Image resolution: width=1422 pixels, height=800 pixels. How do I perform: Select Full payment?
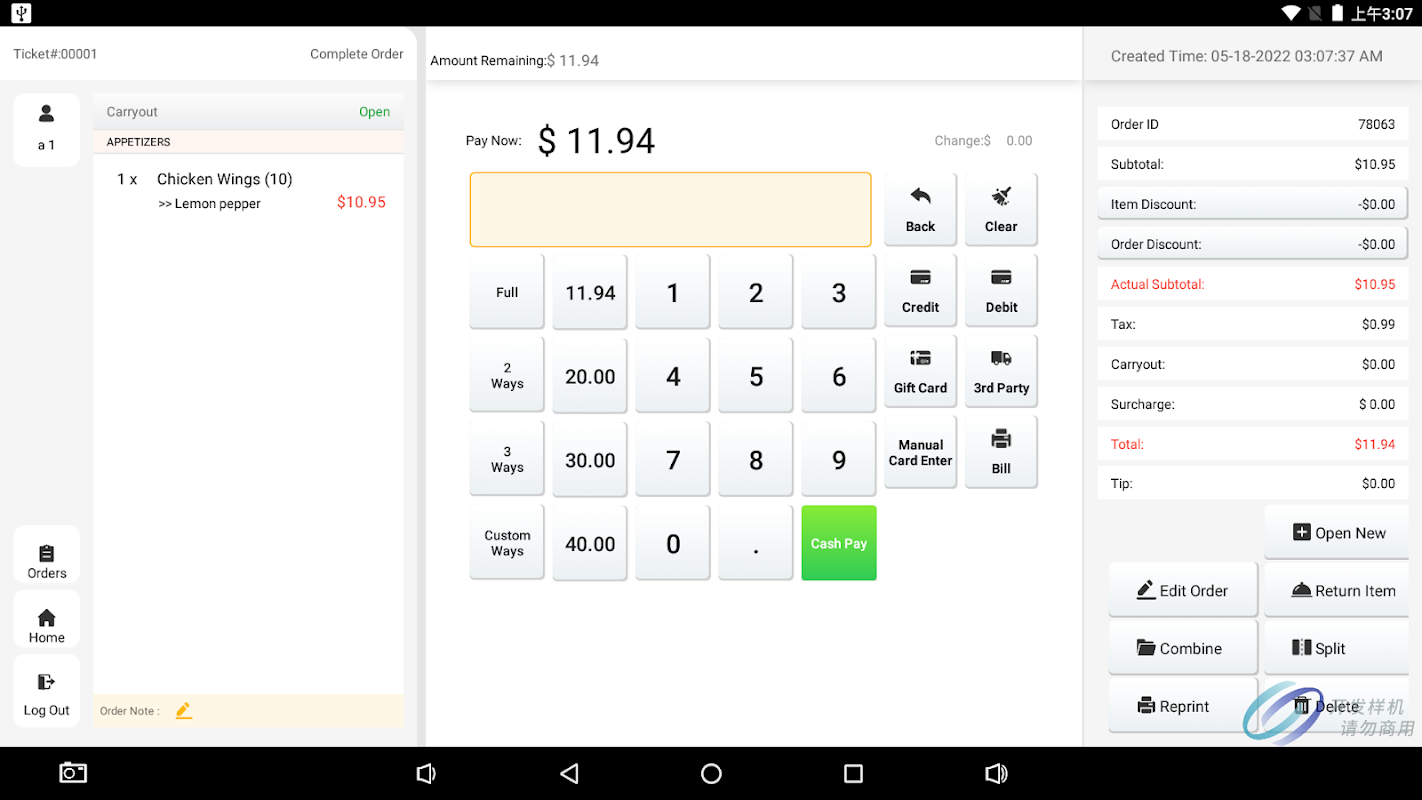(x=507, y=292)
